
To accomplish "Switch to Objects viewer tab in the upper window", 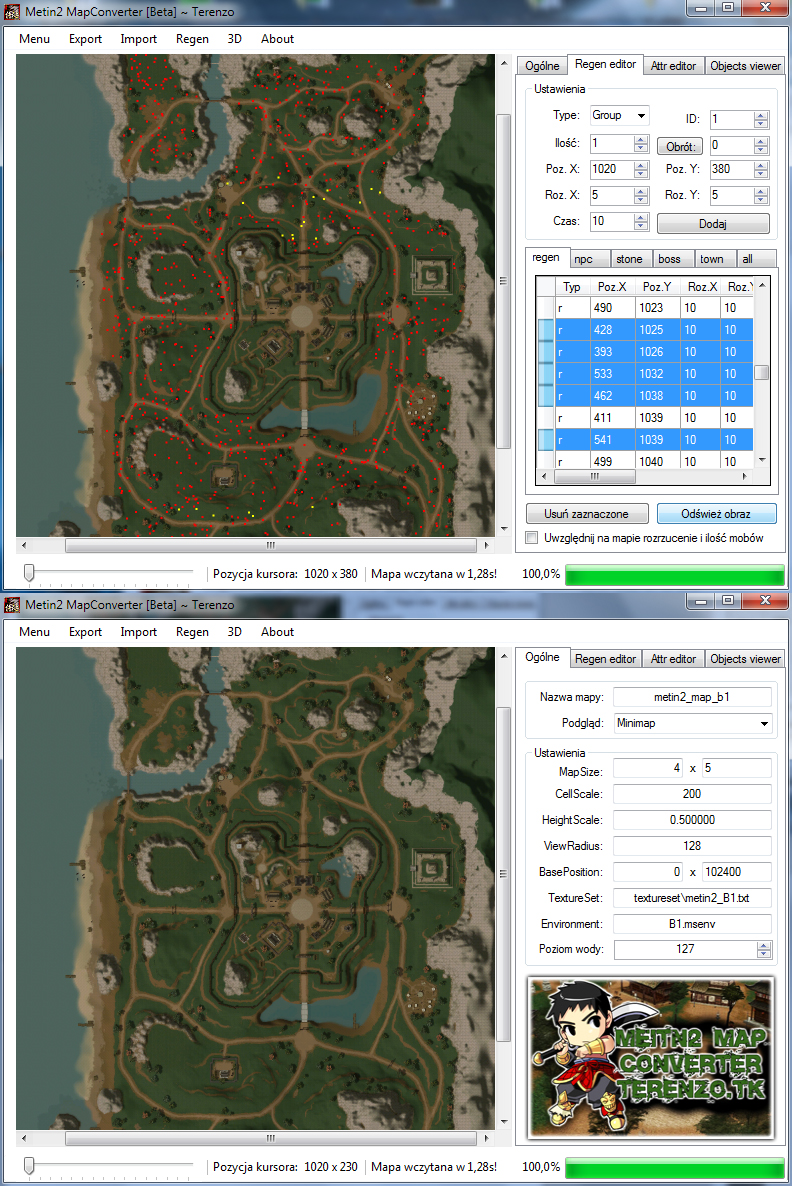I will tap(744, 66).
